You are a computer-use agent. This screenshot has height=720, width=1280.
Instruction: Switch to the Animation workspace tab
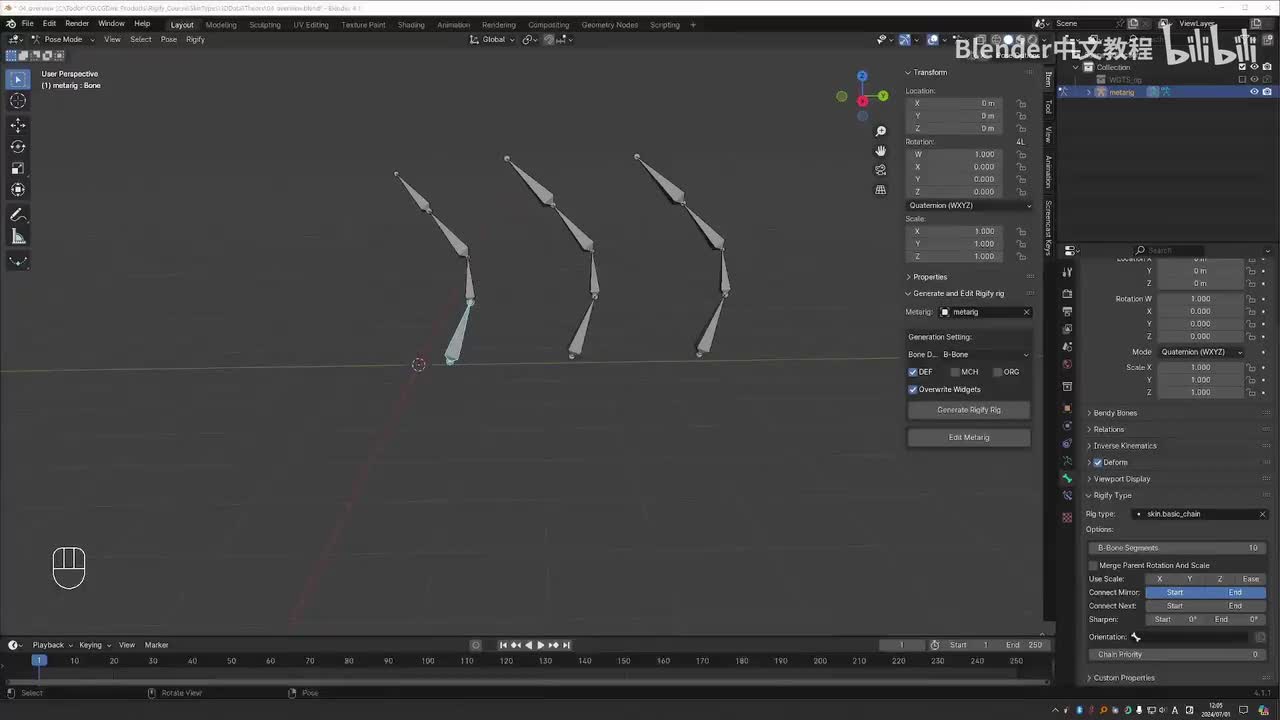(453, 25)
